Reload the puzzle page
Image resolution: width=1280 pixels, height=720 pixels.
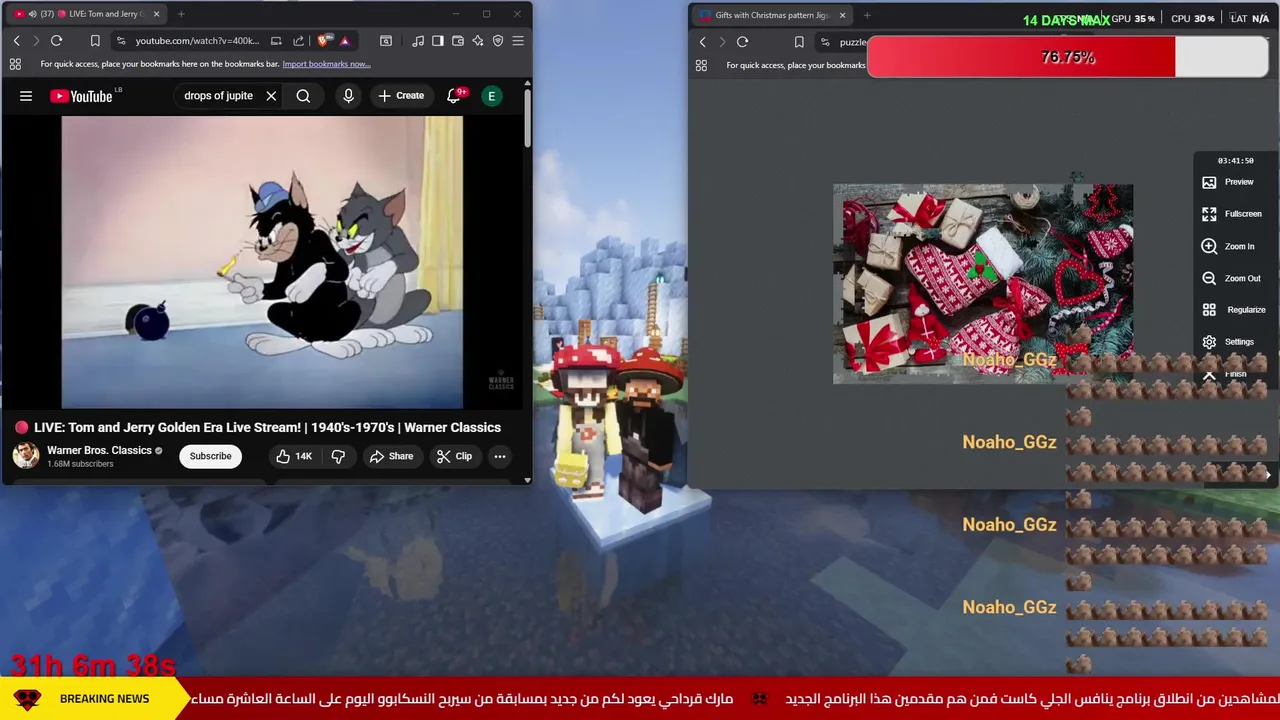[742, 42]
